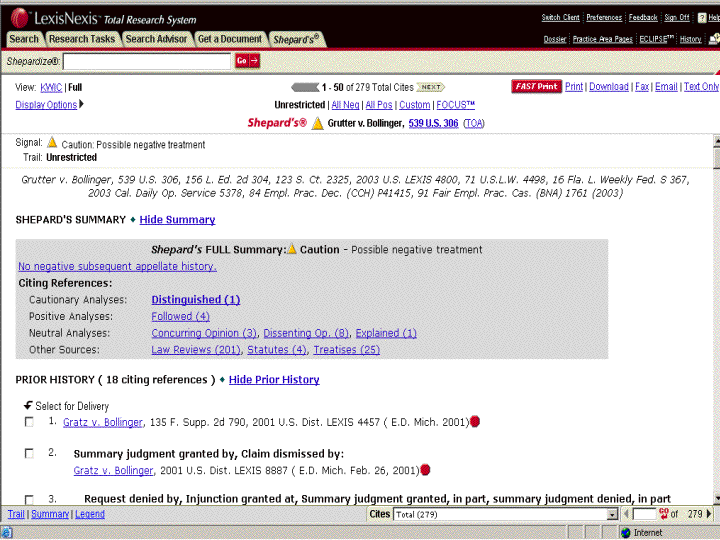Screen dimensions: 720x540
Task: Check the box for citation 2
Action: click(x=29, y=454)
